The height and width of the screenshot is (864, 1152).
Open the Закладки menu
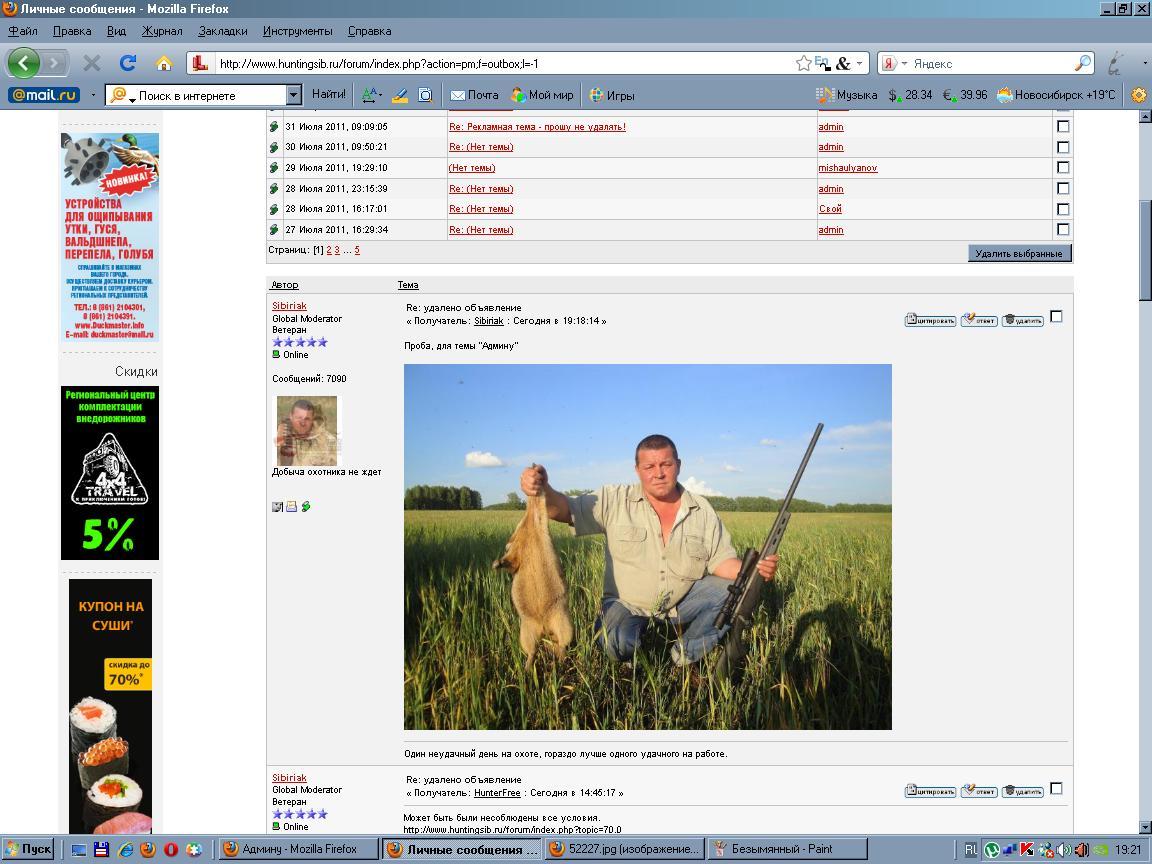click(222, 31)
